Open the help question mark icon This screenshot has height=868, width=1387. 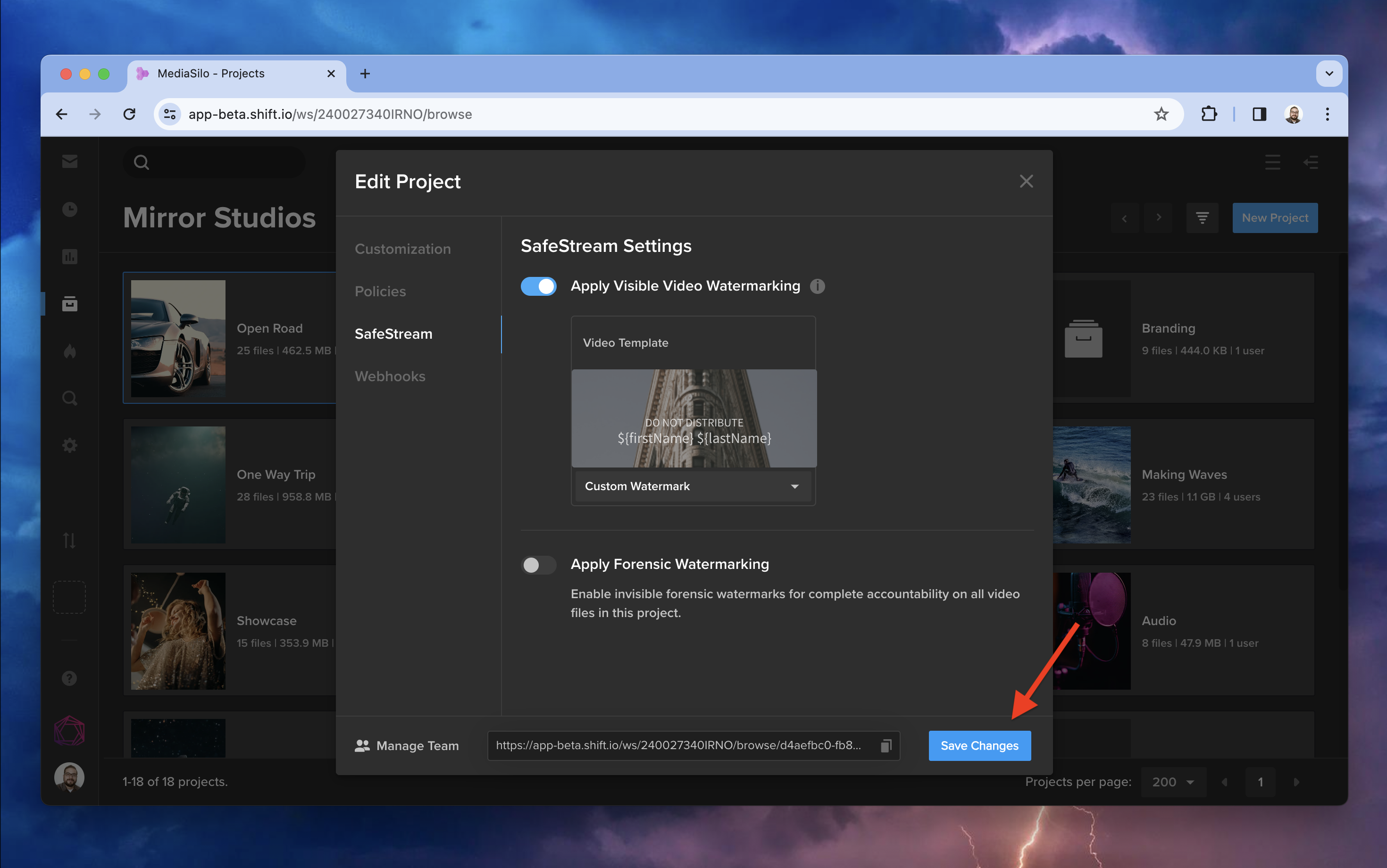click(69, 678)
